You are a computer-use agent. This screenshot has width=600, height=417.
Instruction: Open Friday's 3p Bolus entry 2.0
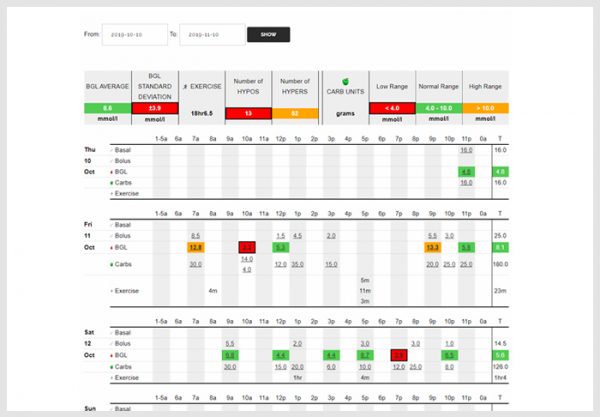click(331, 236)
